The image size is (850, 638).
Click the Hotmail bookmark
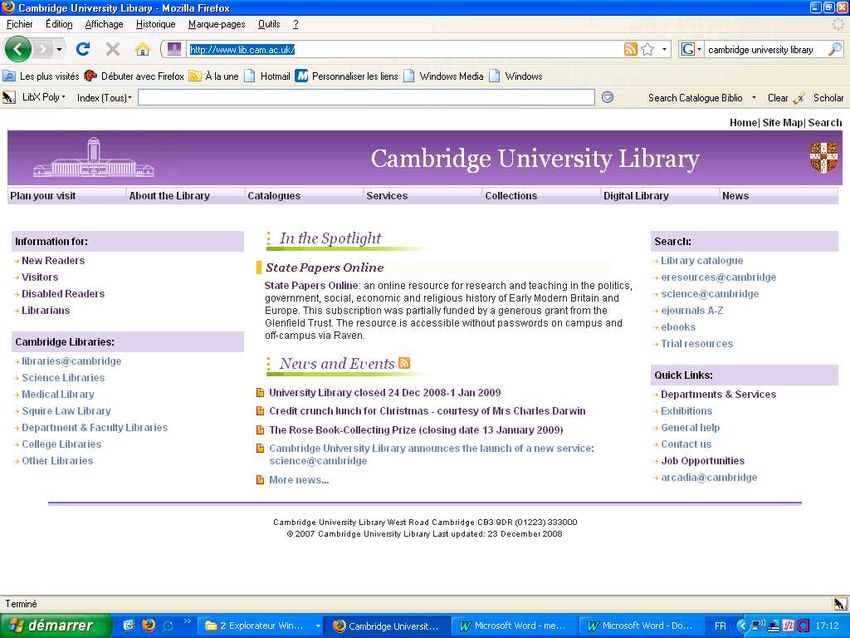tap(267, 76)
